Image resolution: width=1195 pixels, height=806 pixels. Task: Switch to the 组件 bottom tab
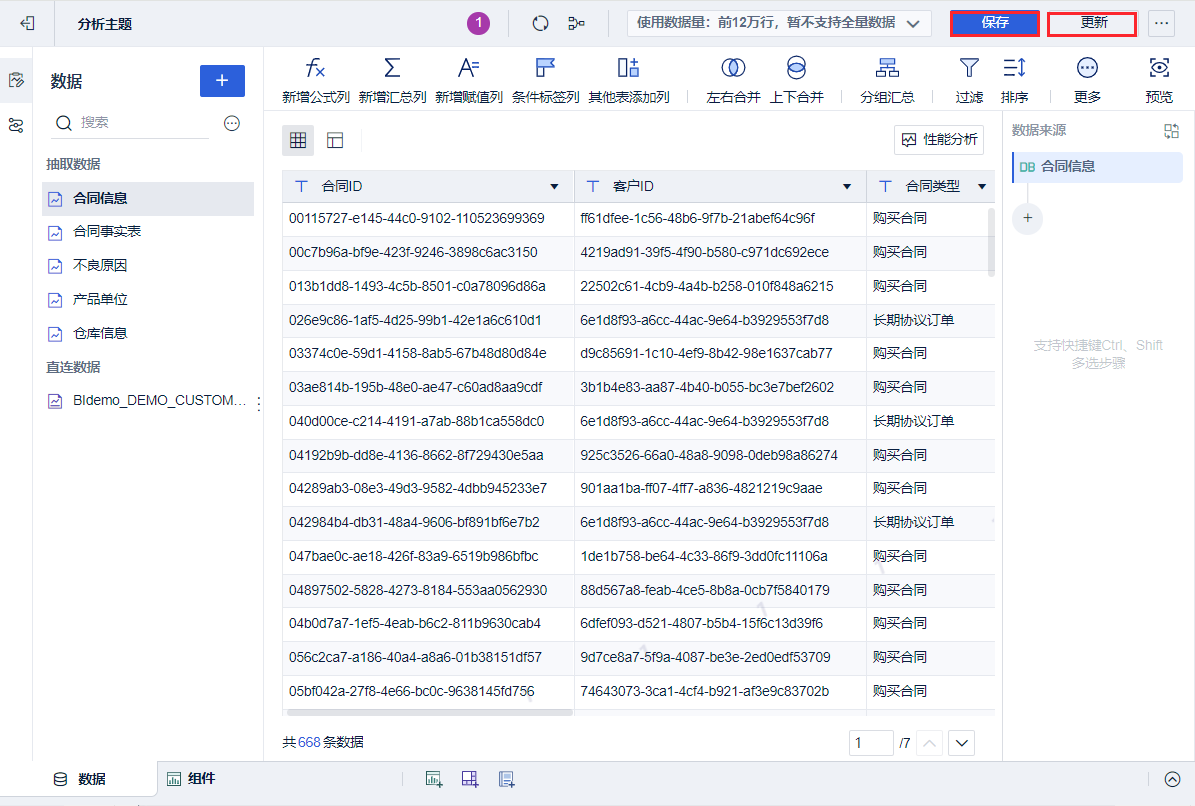[x=191, y=779]
